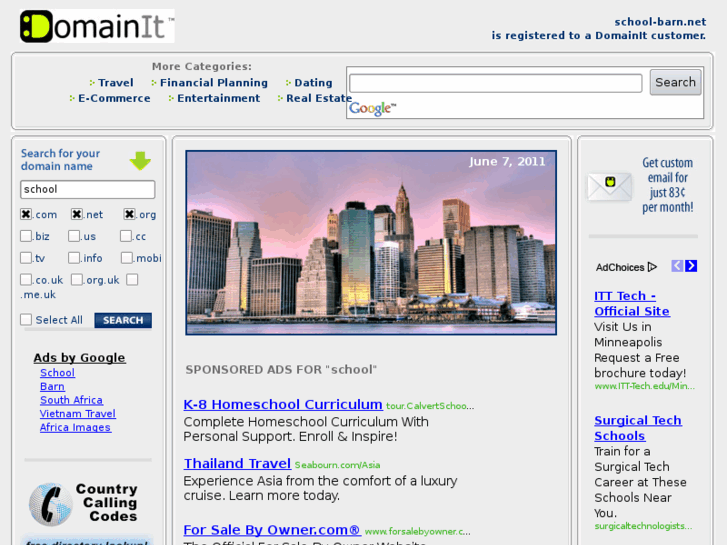The width and height of the screenshot is (727, 545).
Task: Open ITT Tech - Official Site ad
Action: coord(632,303)
